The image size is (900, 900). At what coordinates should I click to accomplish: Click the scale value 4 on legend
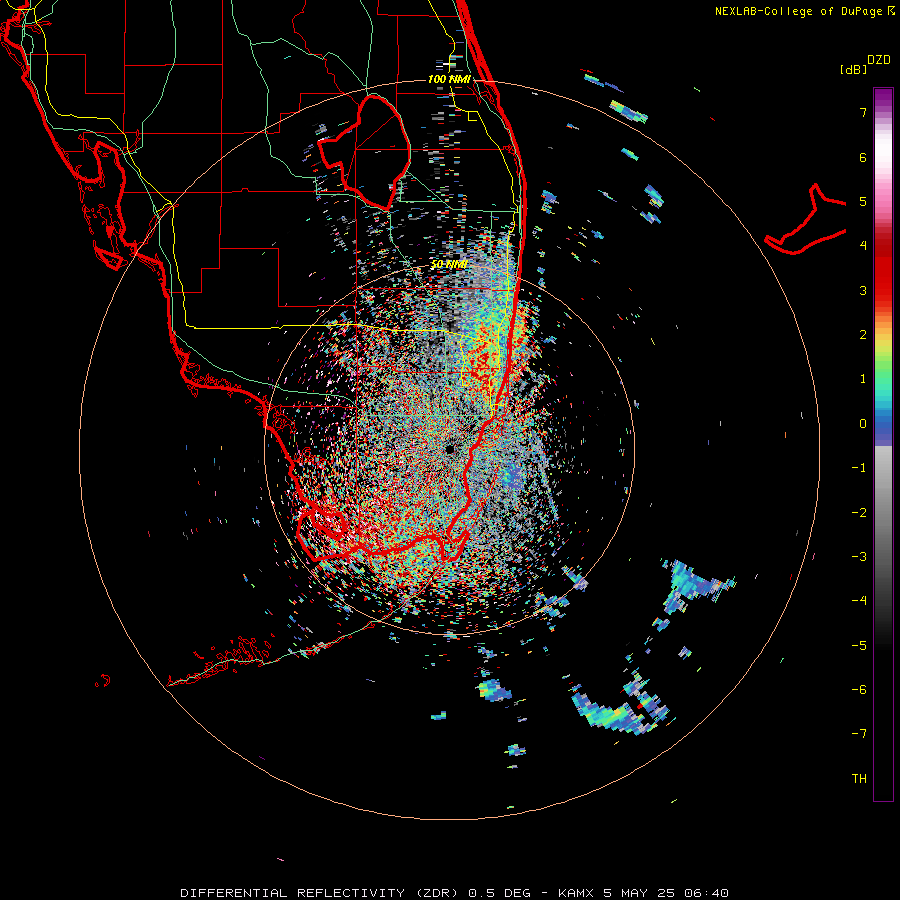(x=863, y=246)
